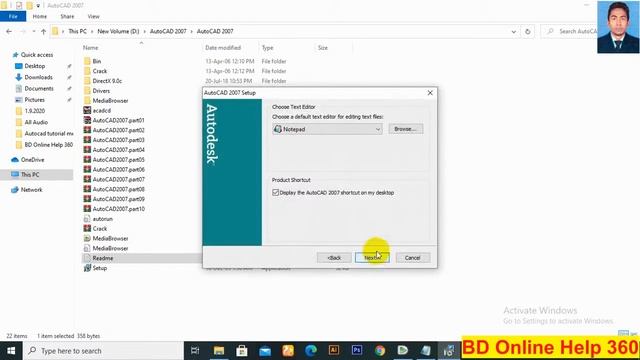Image resolution: width=640 pixels, height=360 pixels.
Task: Sort by Type column header
Action: point(267,48)
